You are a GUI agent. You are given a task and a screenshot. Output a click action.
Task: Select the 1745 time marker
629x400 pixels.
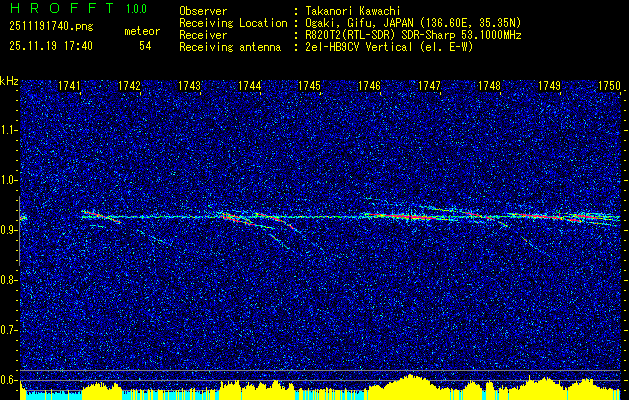[x=310, y=86]
